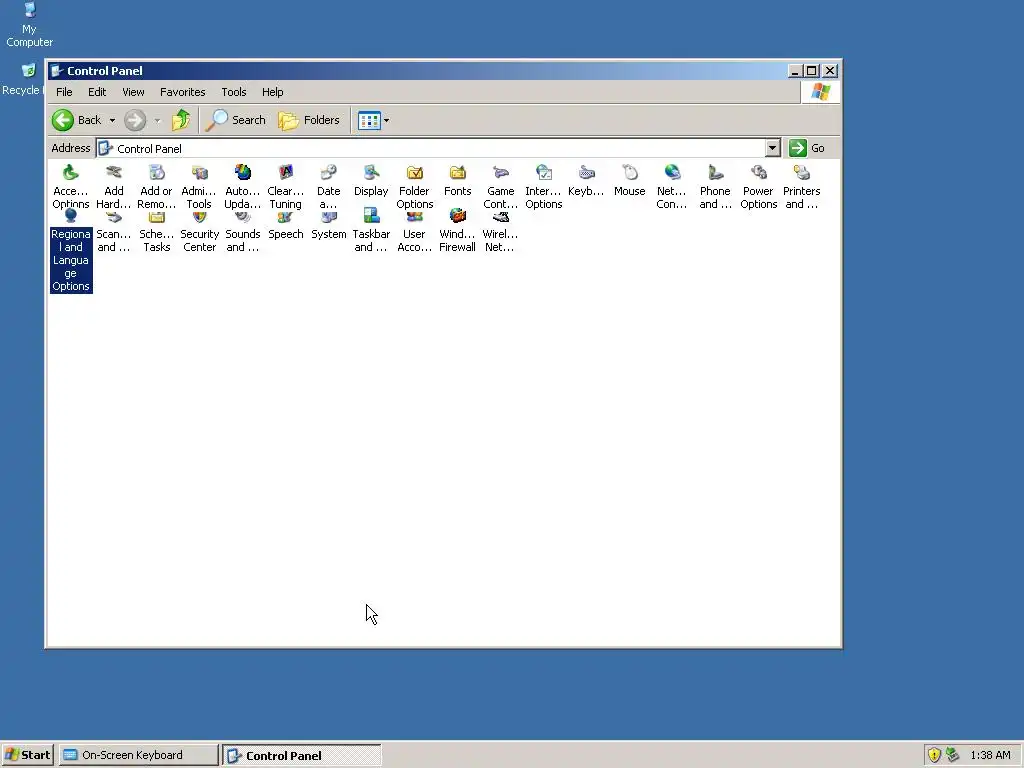Click Control Panel taskbar button
The height and width of the screenshot is (768, 1024).
pyautogui.click(x=302, y=755)
